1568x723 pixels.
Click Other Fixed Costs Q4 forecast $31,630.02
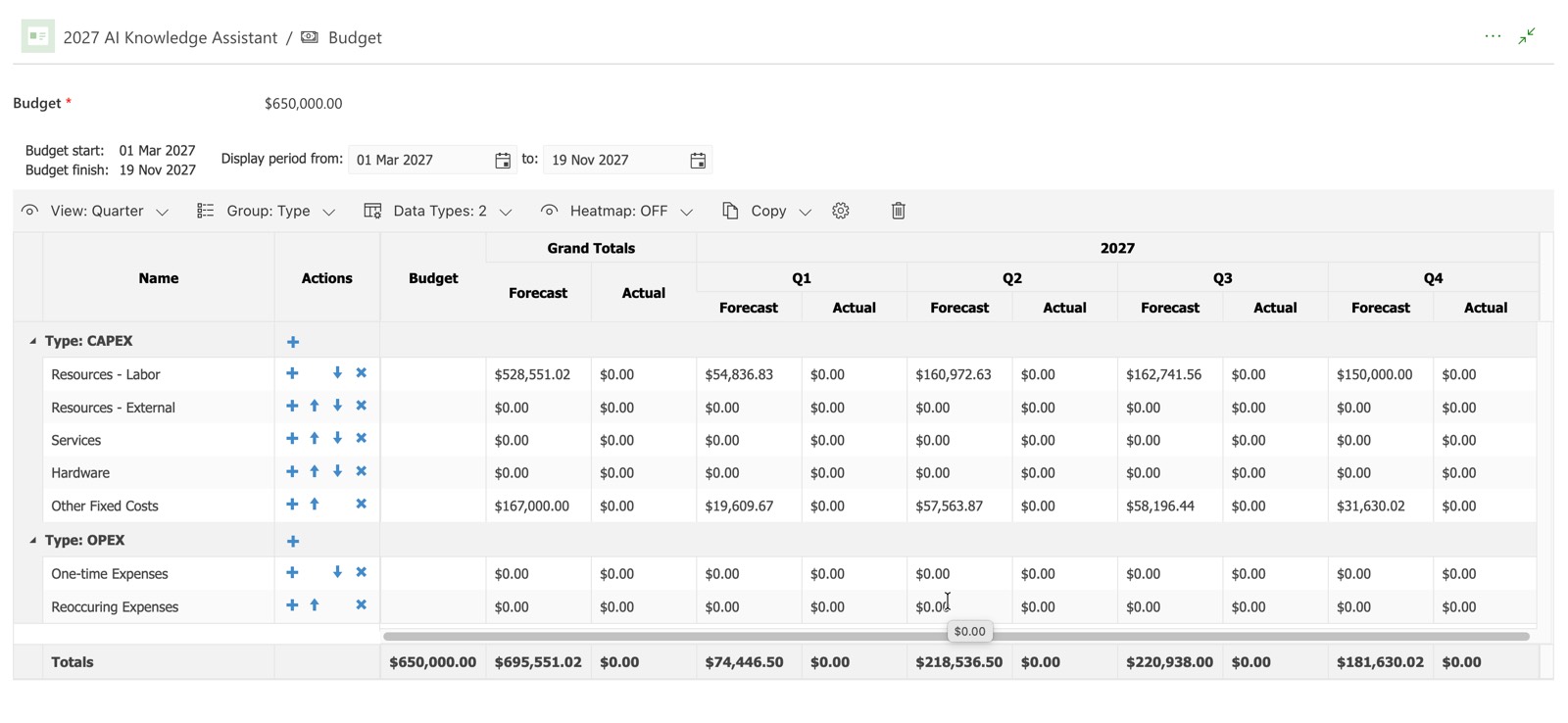(x=1371, y=506)
